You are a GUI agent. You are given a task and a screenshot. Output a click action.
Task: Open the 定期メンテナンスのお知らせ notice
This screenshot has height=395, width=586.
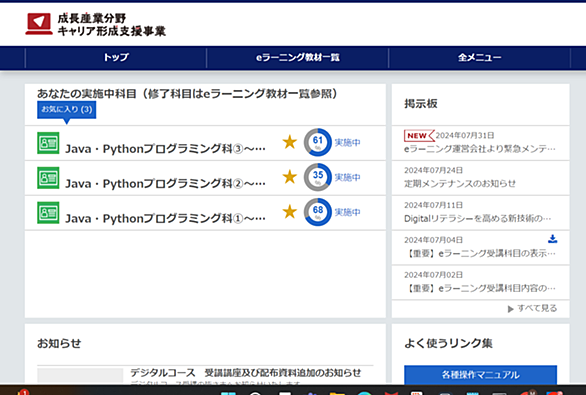pos(460,183)
